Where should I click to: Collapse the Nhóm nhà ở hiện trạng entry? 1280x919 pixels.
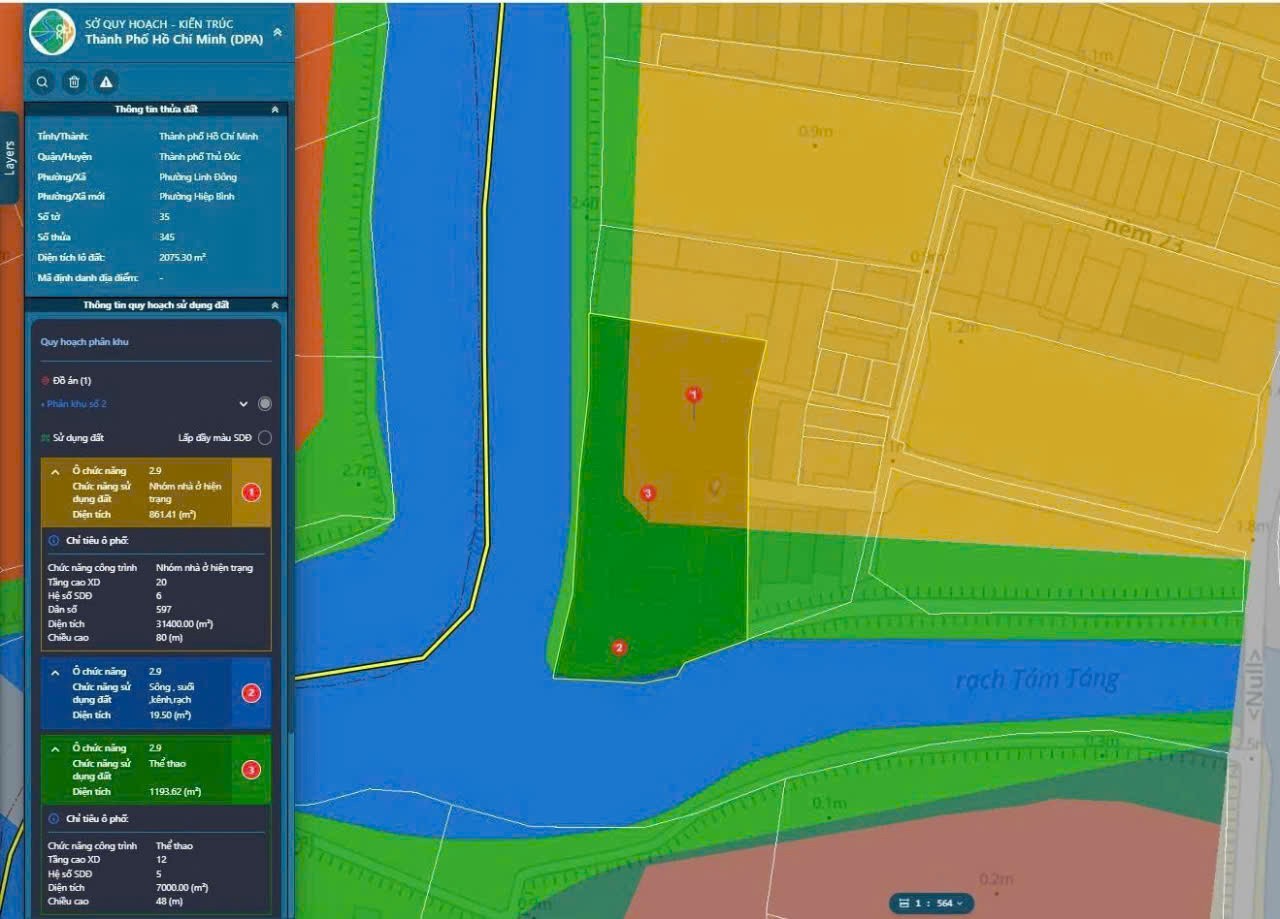click(55, 471)
